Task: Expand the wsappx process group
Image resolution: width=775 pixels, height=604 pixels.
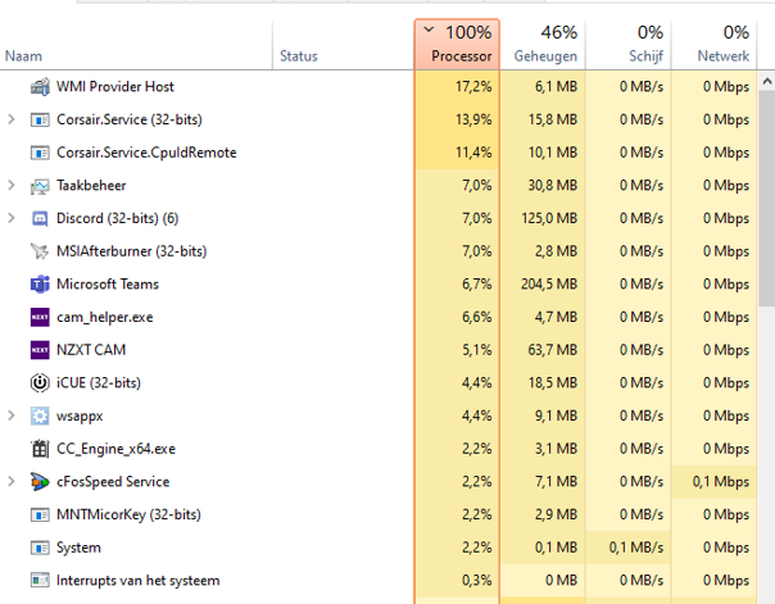Action: (11, 416)
